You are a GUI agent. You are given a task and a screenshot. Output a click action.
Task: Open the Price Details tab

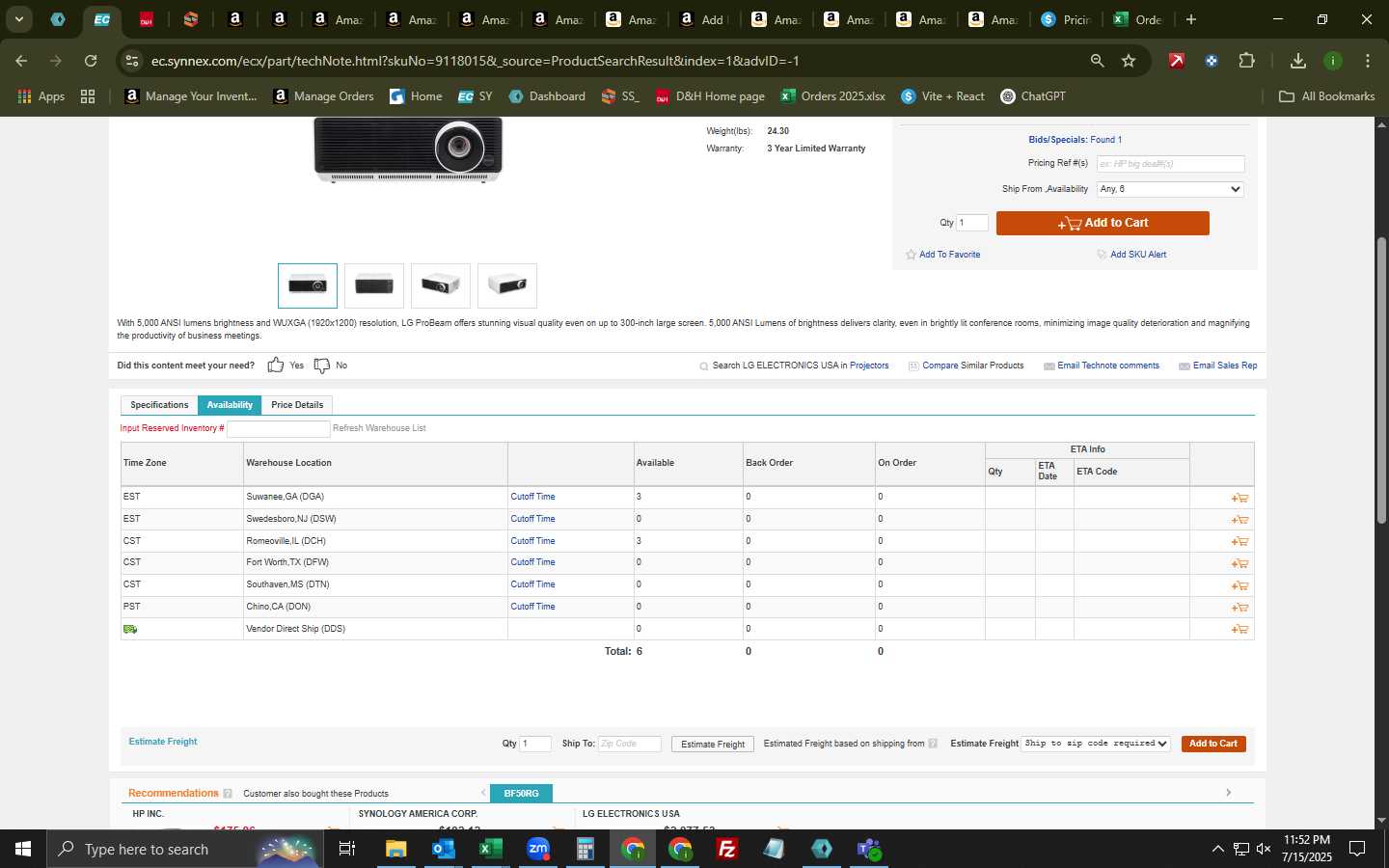297,405
